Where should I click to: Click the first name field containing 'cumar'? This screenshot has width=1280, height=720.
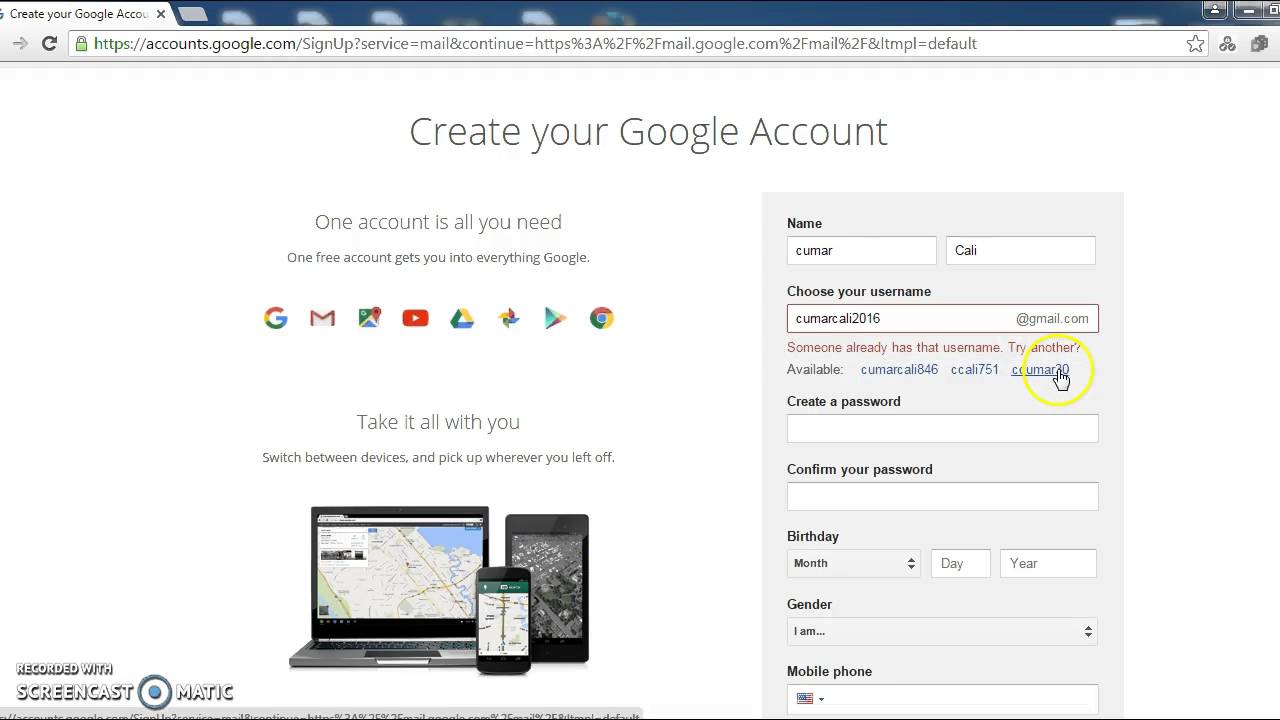click(x=862, y=250)
